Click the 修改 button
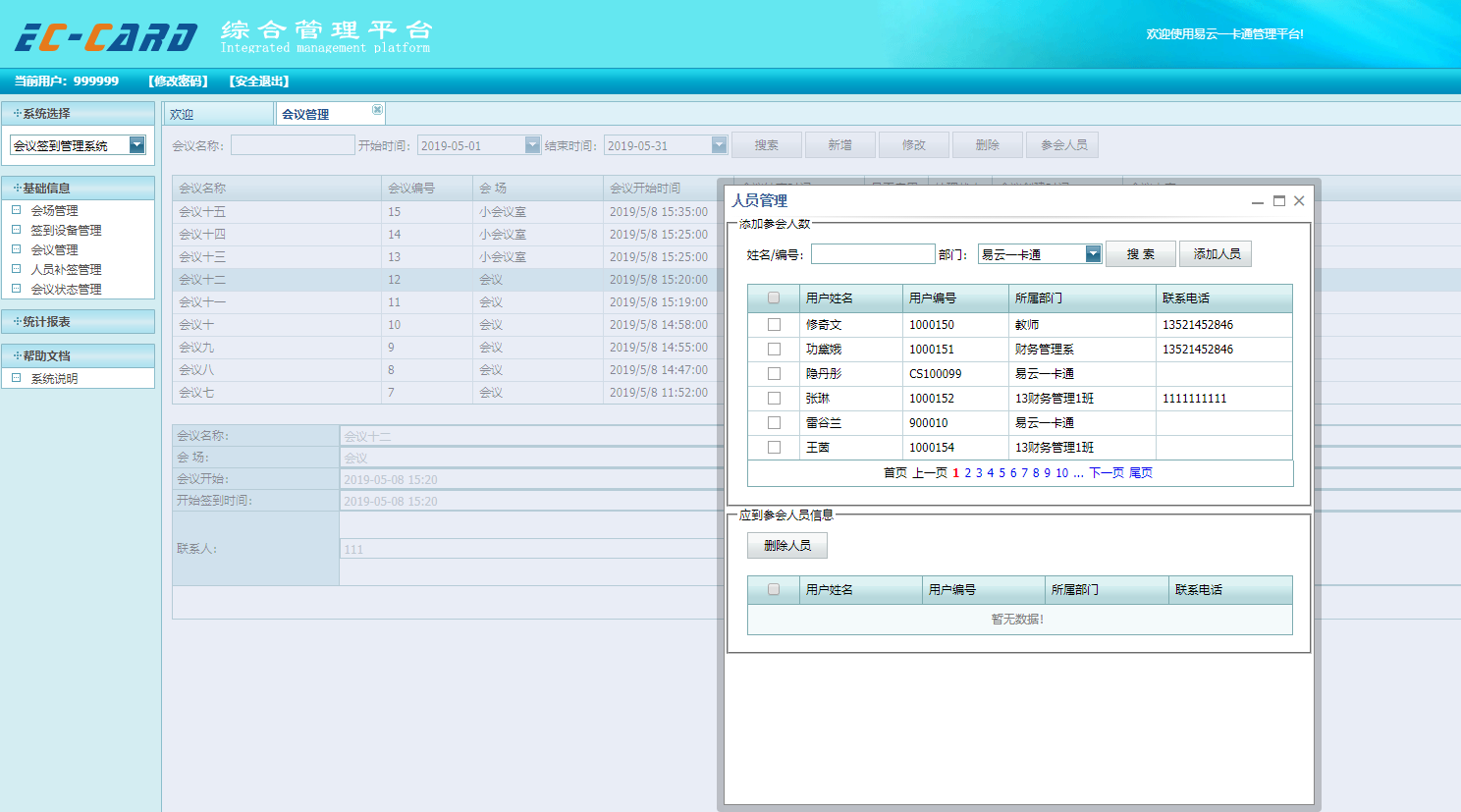Screen dimensions: 1461x812 tap(914, 145)
